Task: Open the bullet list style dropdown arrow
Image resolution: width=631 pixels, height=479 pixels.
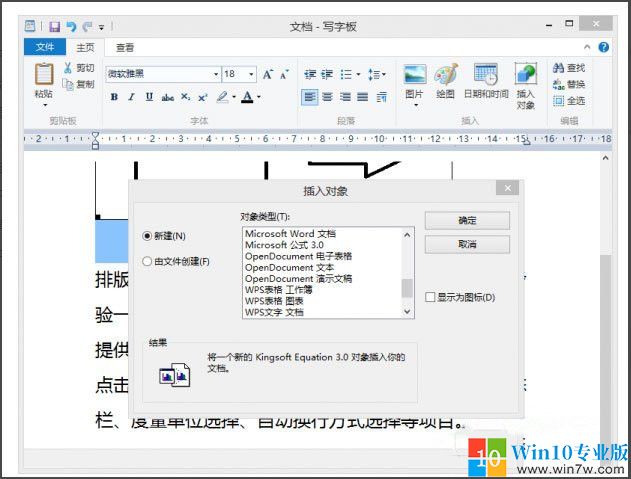Action: [x=358, y=74]
